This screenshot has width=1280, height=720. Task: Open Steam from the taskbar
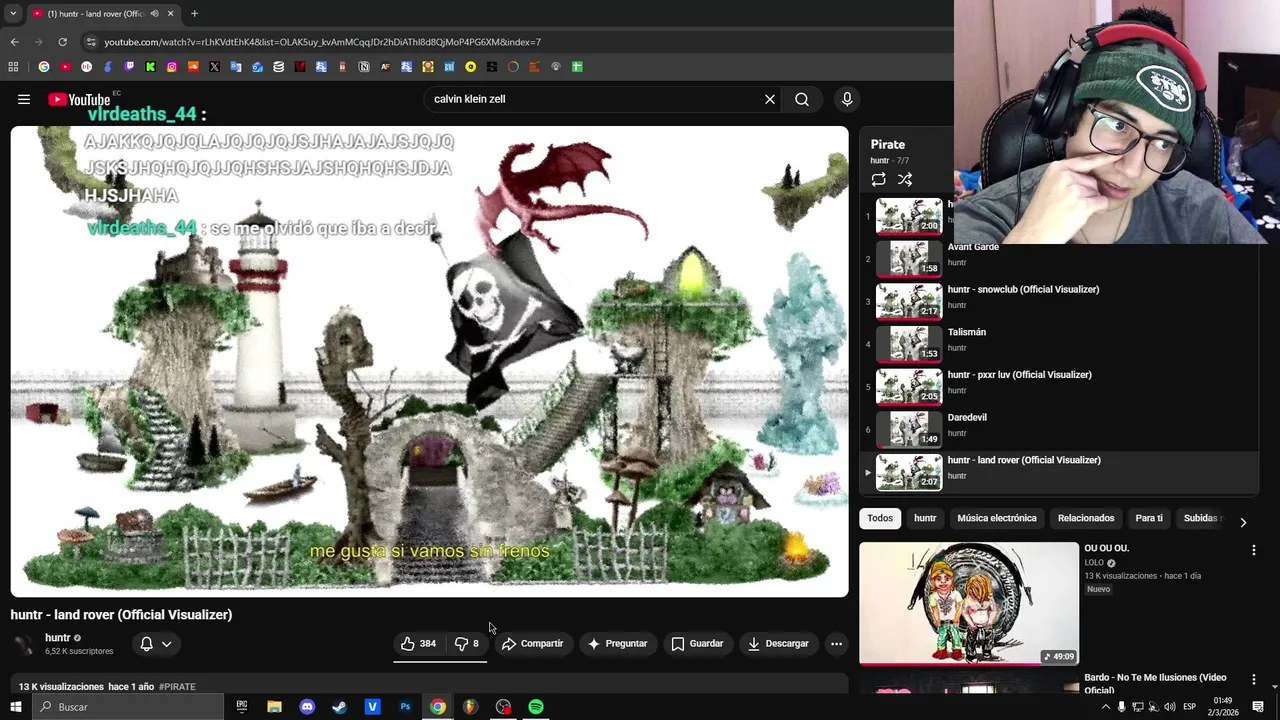tap(339, 707)
